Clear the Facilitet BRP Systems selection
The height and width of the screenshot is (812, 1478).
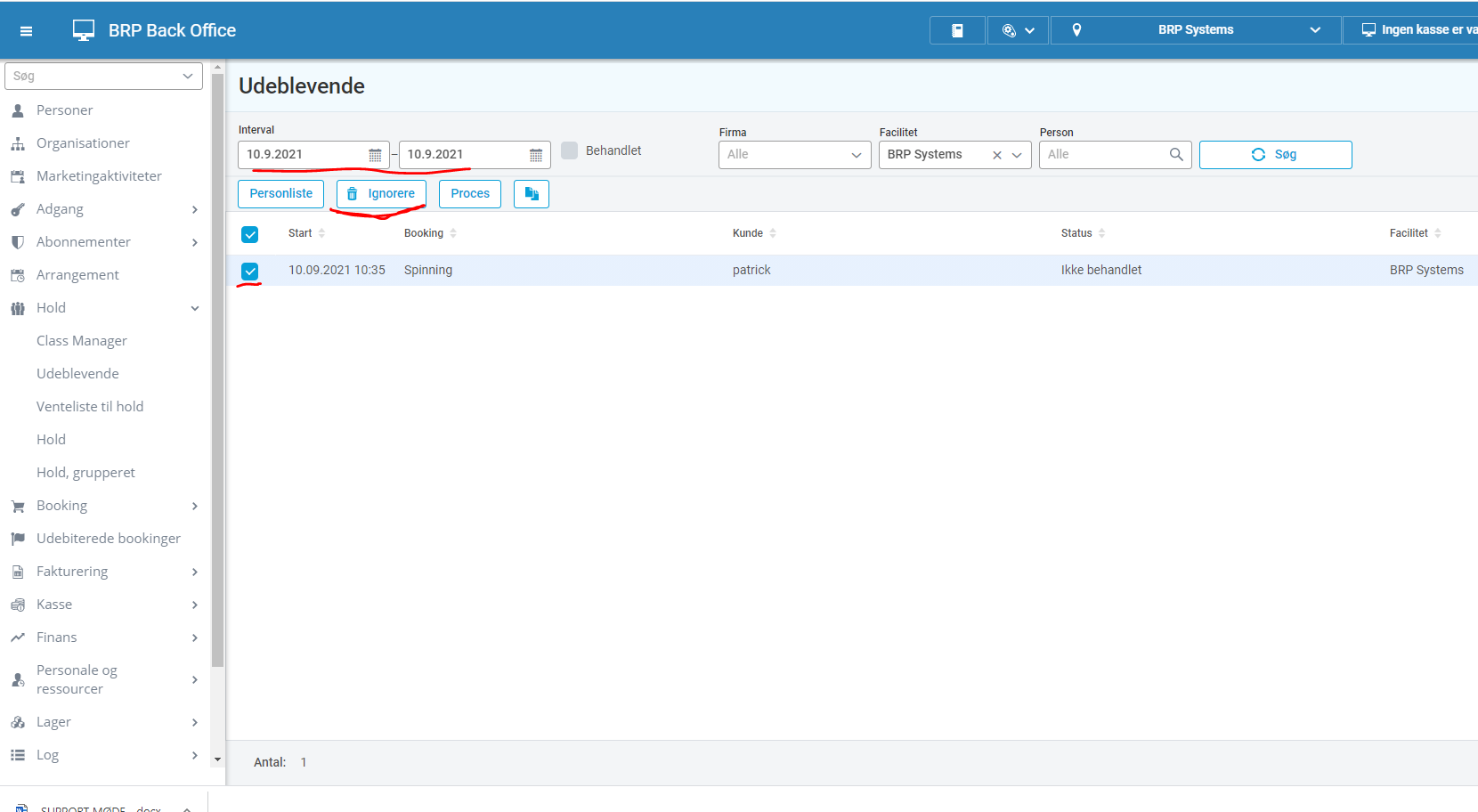(x=997, y=155)
